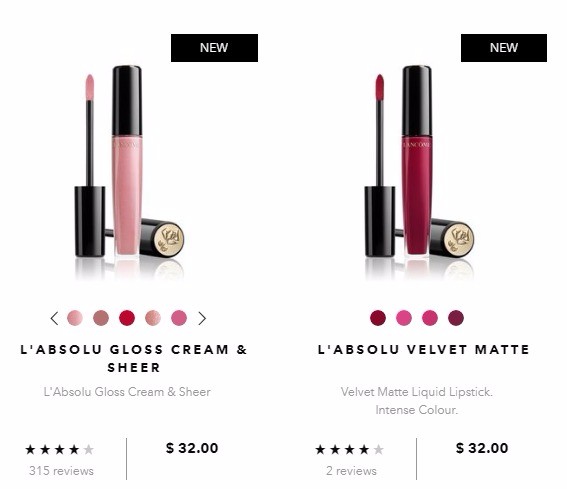Select the light pink Gloss Cream swatch
The image size is (567, 489).
tap(75, 318)
